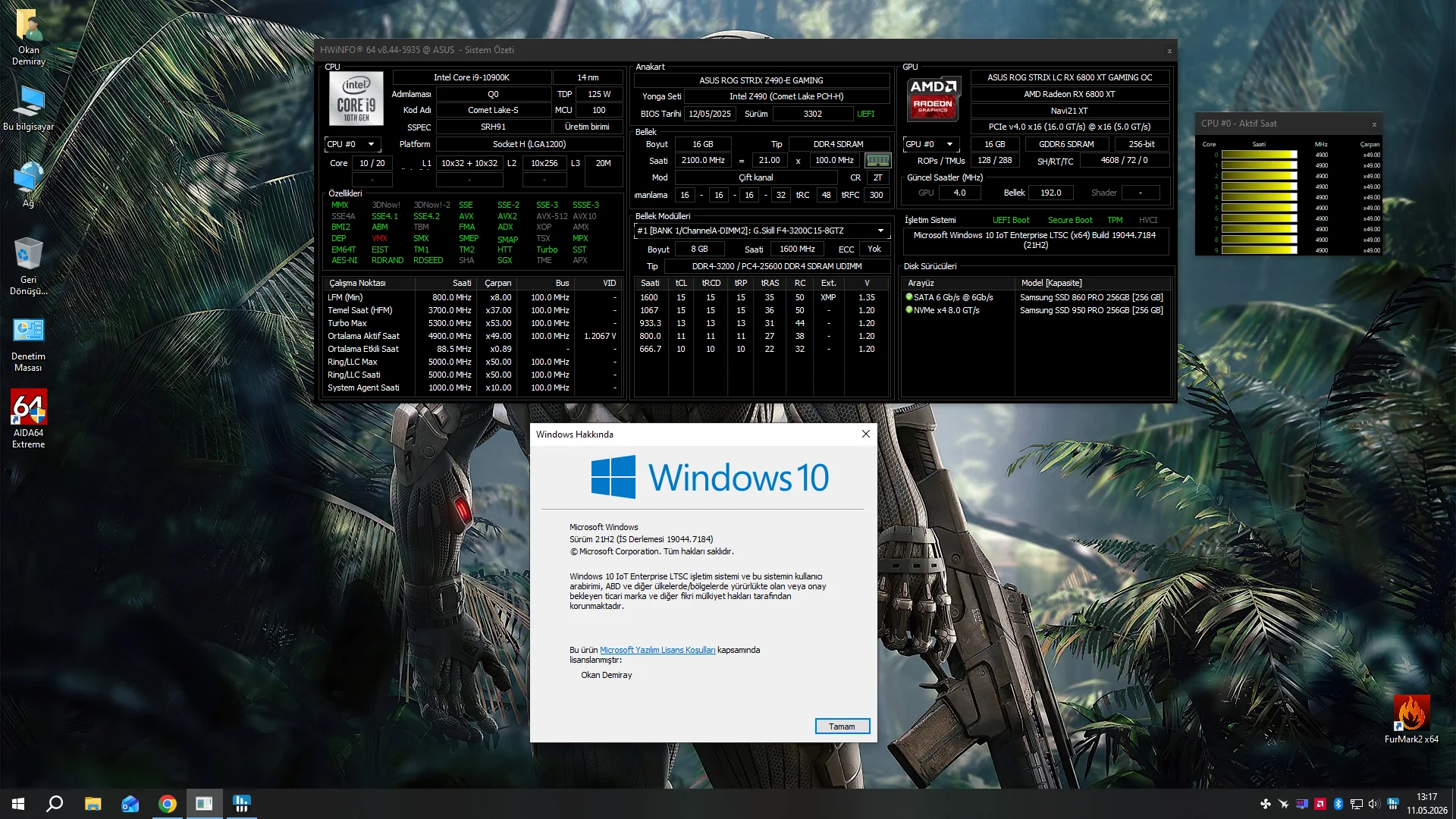
Task: Open the Bu bilgisayar desktop icon
Action: 28,108
